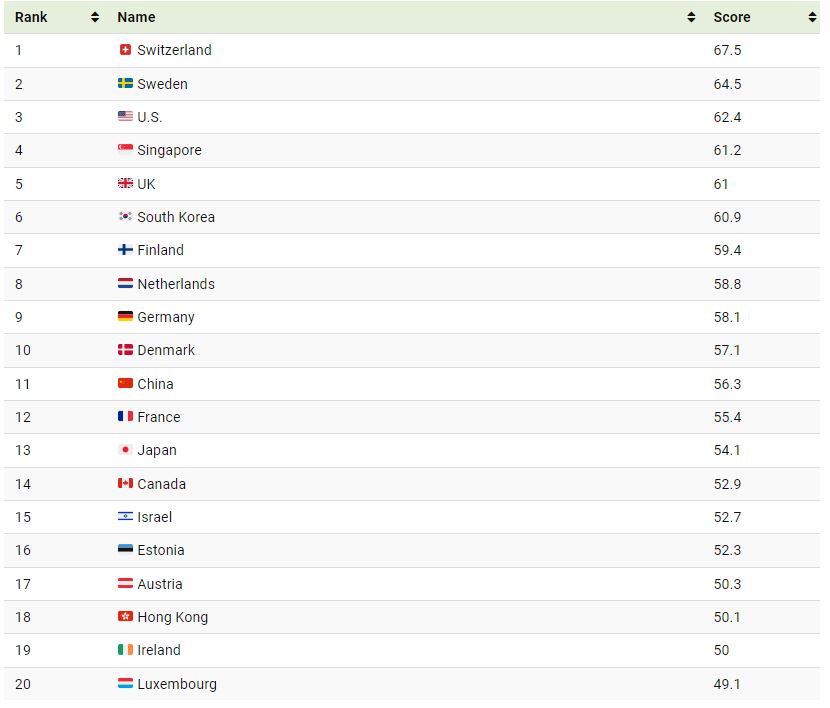Click the South Korea flag icon
This screenshot has width=830, height=708.
pos(125,217)
